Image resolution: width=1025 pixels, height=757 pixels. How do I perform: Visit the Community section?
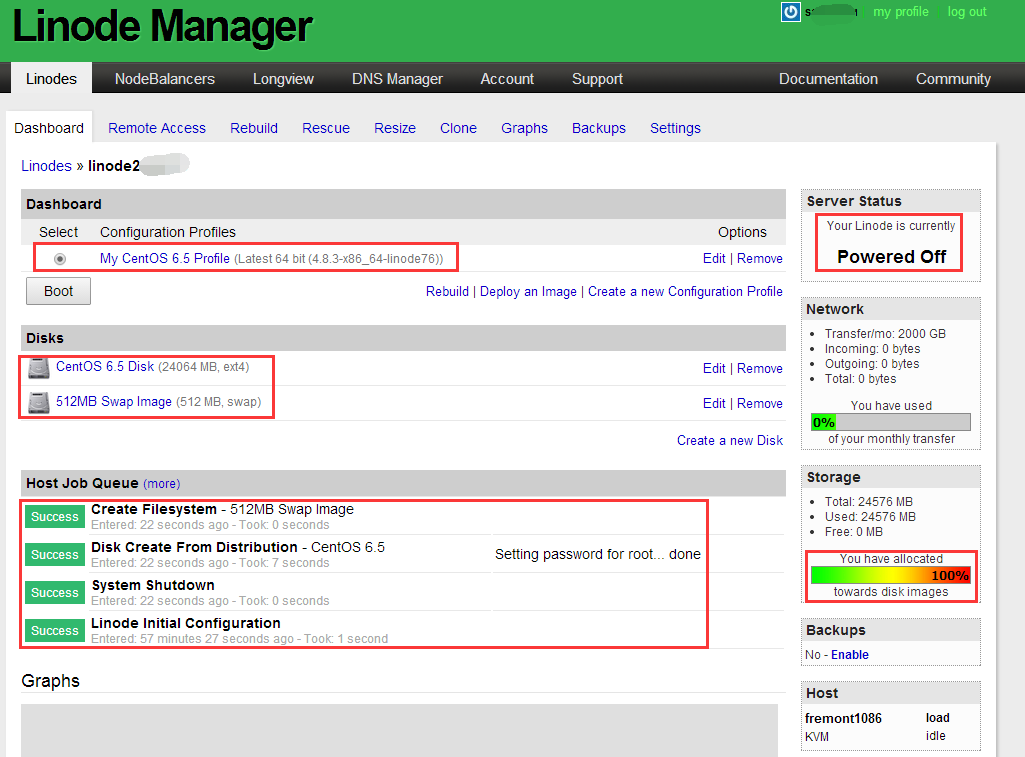click(952, 79)
